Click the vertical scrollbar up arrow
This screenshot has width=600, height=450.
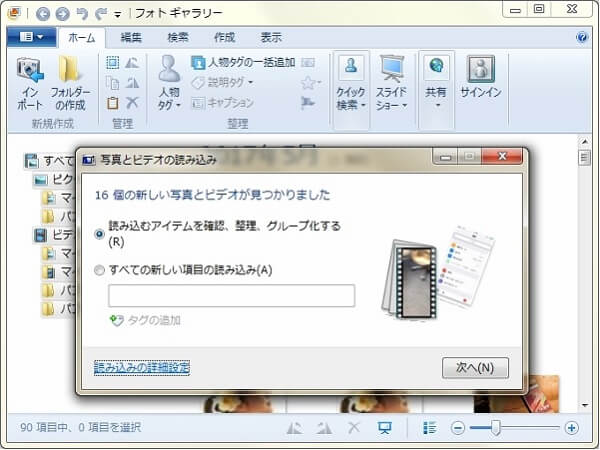584,142
